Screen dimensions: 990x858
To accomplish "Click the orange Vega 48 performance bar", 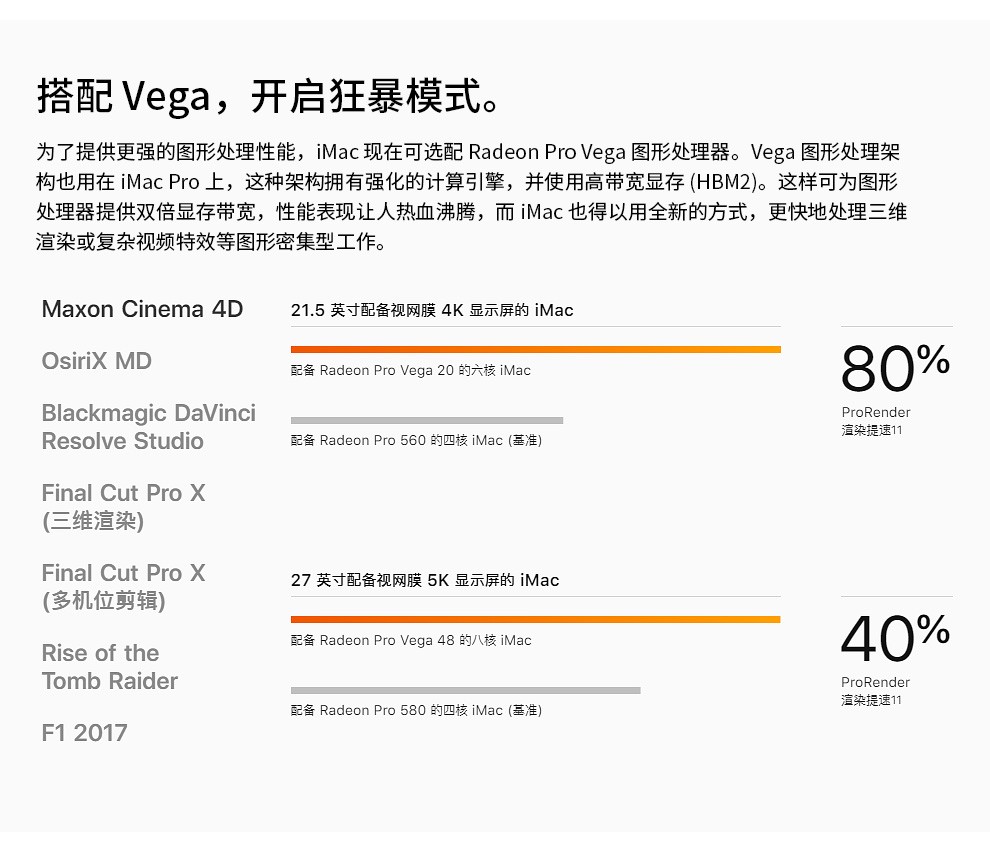I will (x=535, y=619).
